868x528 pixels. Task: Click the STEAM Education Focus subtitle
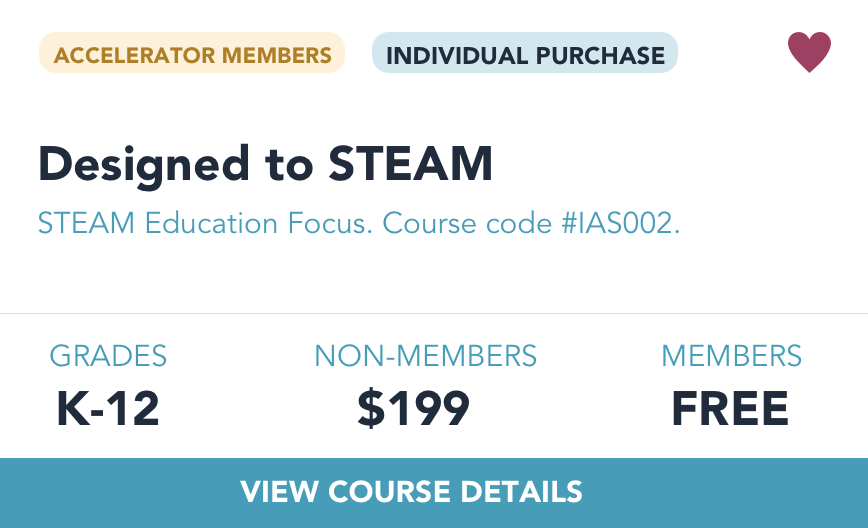point(205,224)
